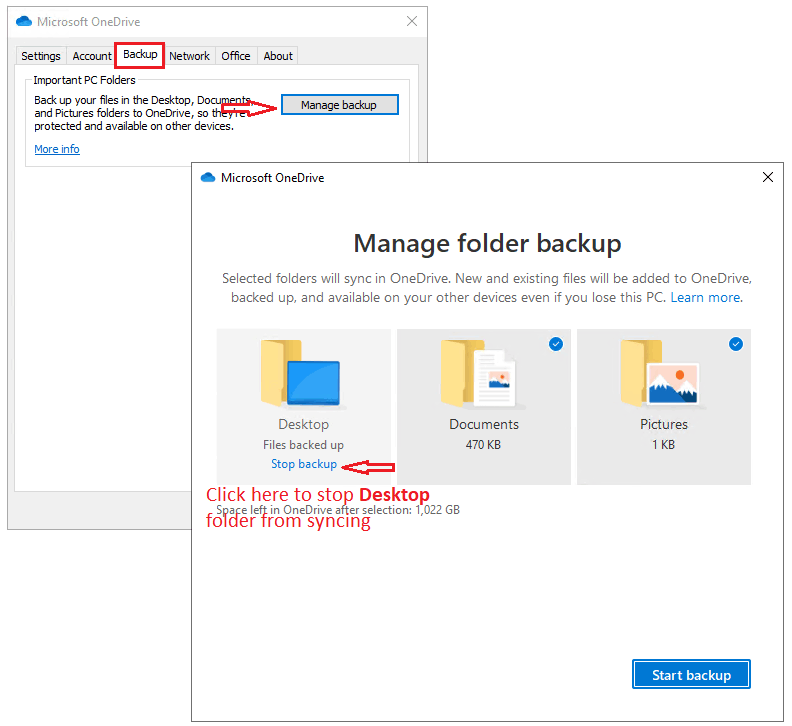Click the Start backup button

coord(691,674)
